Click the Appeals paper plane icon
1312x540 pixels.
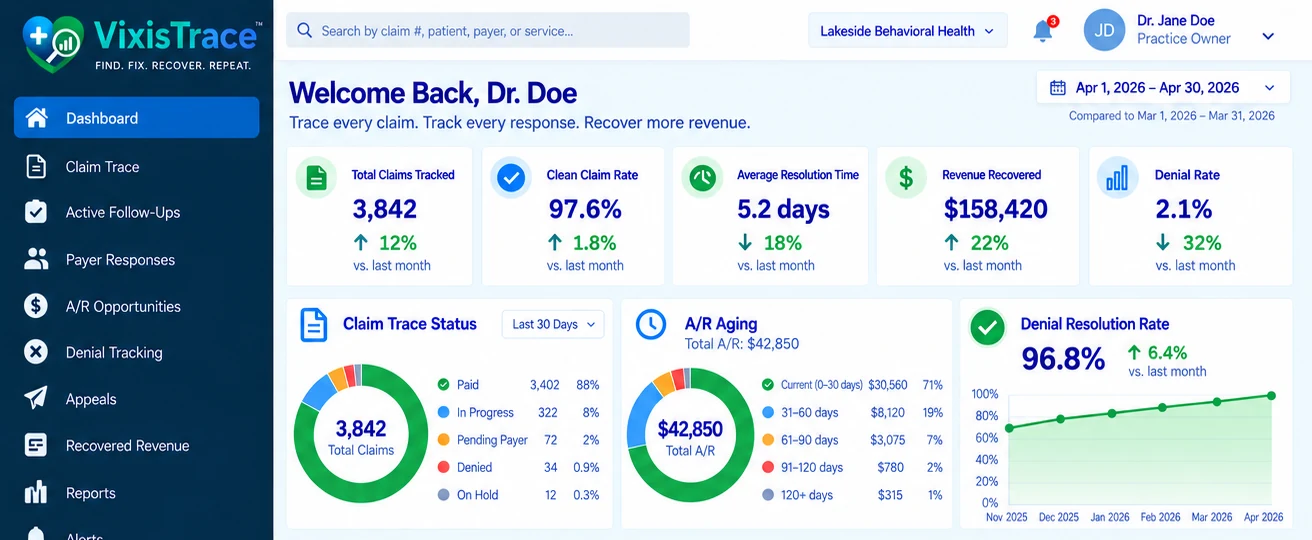(x=36, y=398)
